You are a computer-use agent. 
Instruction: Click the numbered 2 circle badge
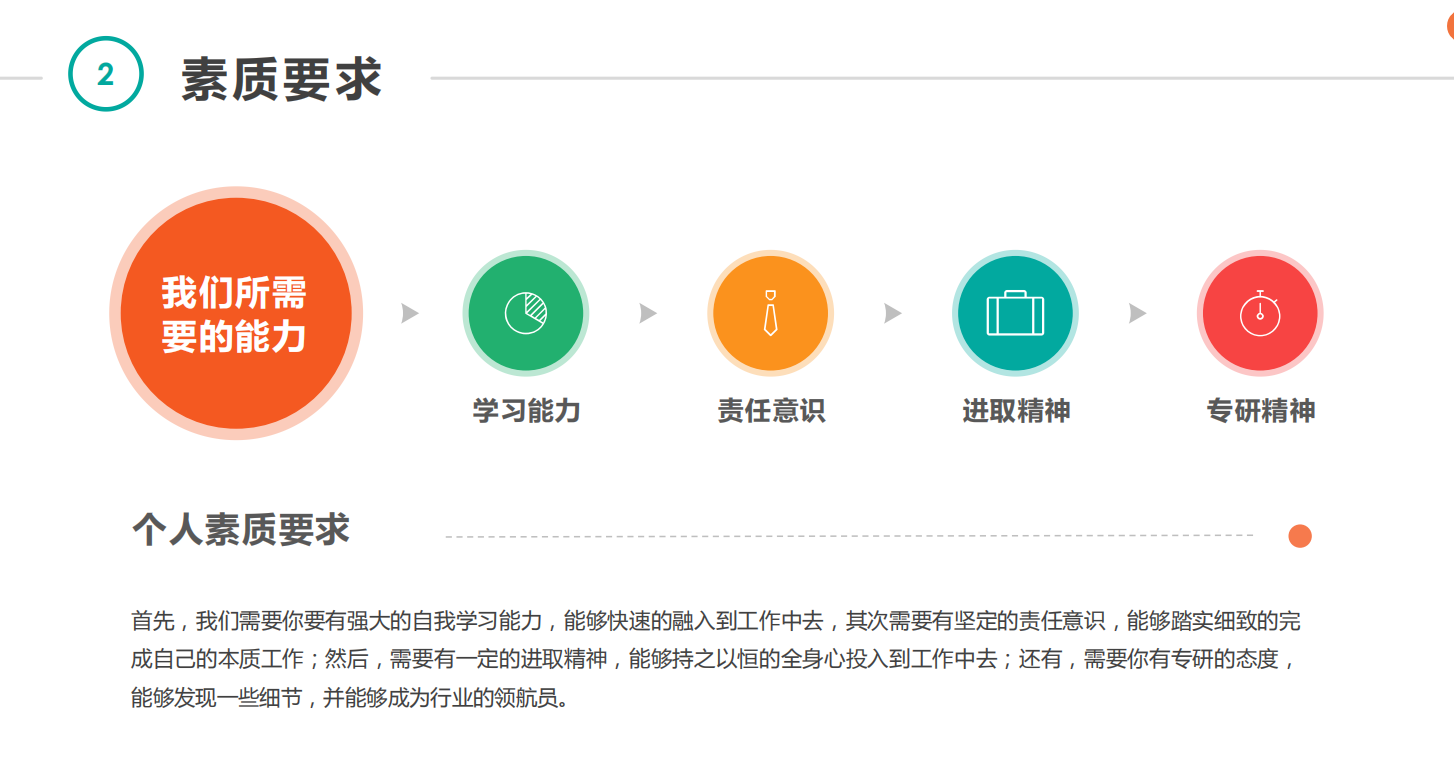click(x=106, y=74)
